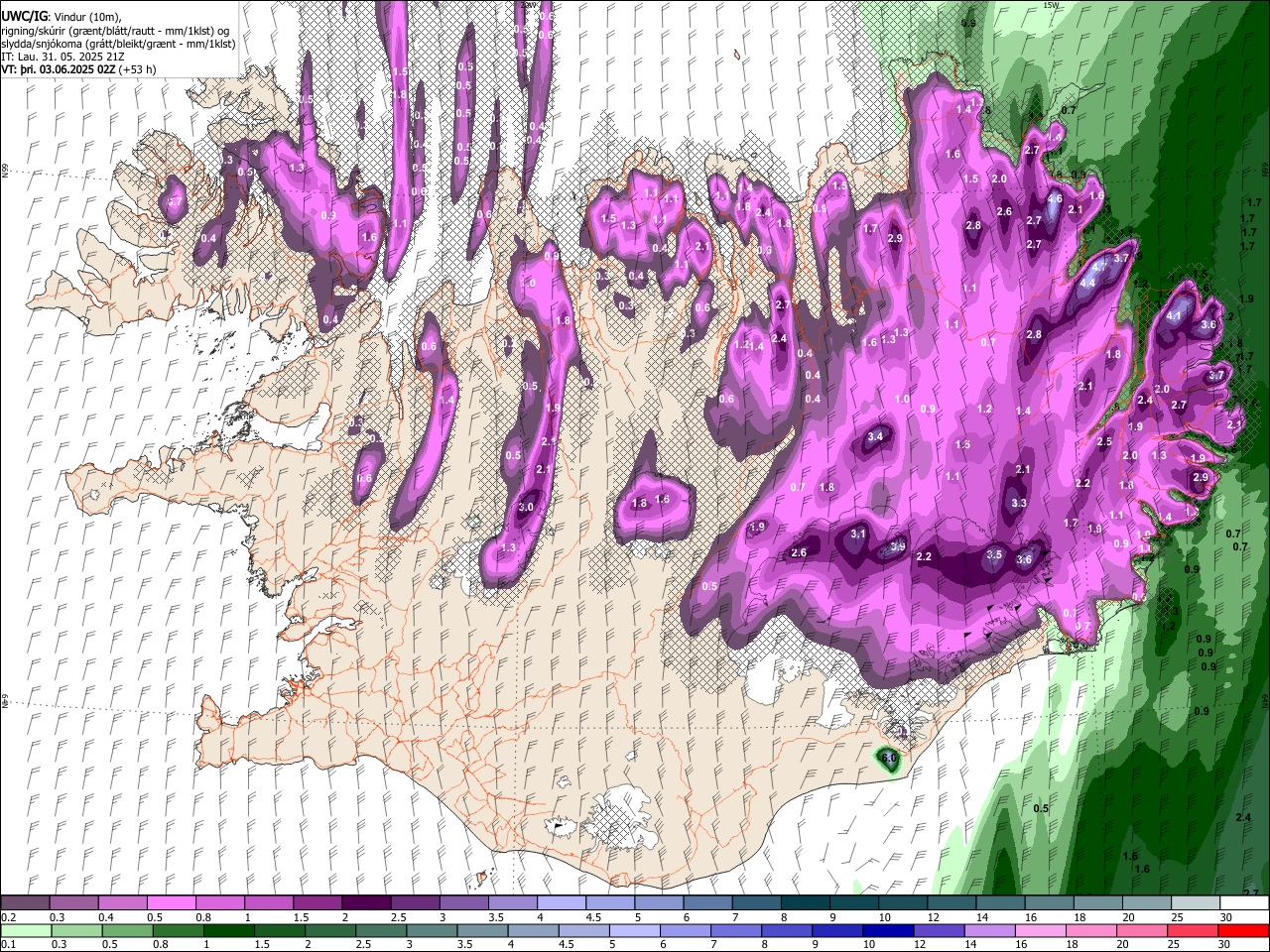Viewport: 1270px width, 952px height.
Task: Select the '3.9' value in the dark purple band
Action: (x=898, y=546)
